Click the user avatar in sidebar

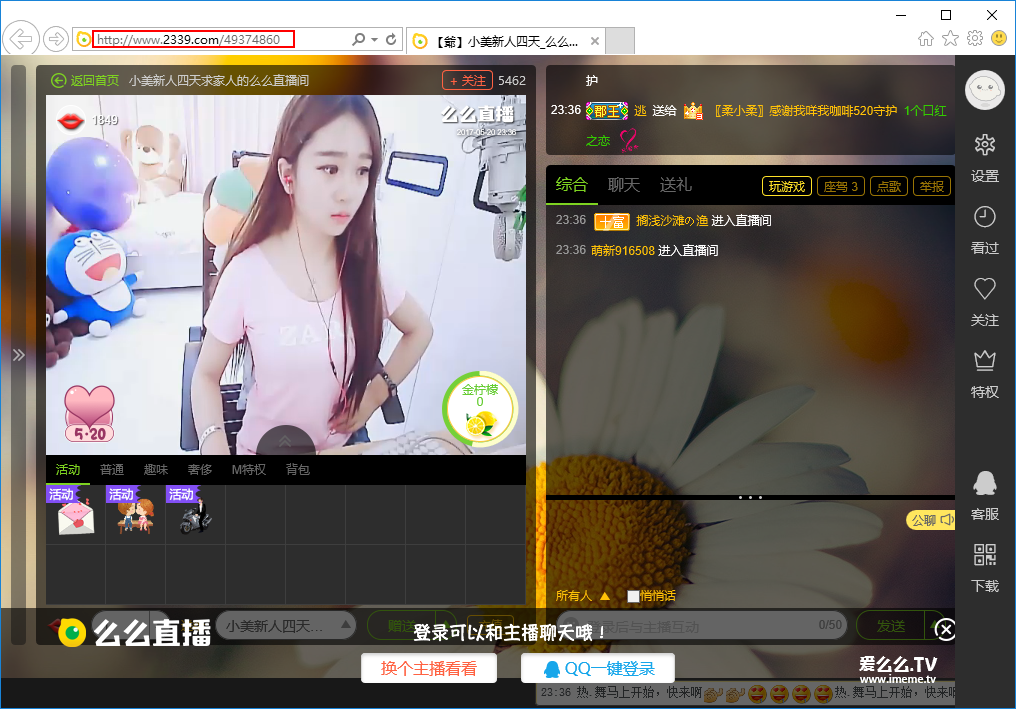[x=984, y=89]
